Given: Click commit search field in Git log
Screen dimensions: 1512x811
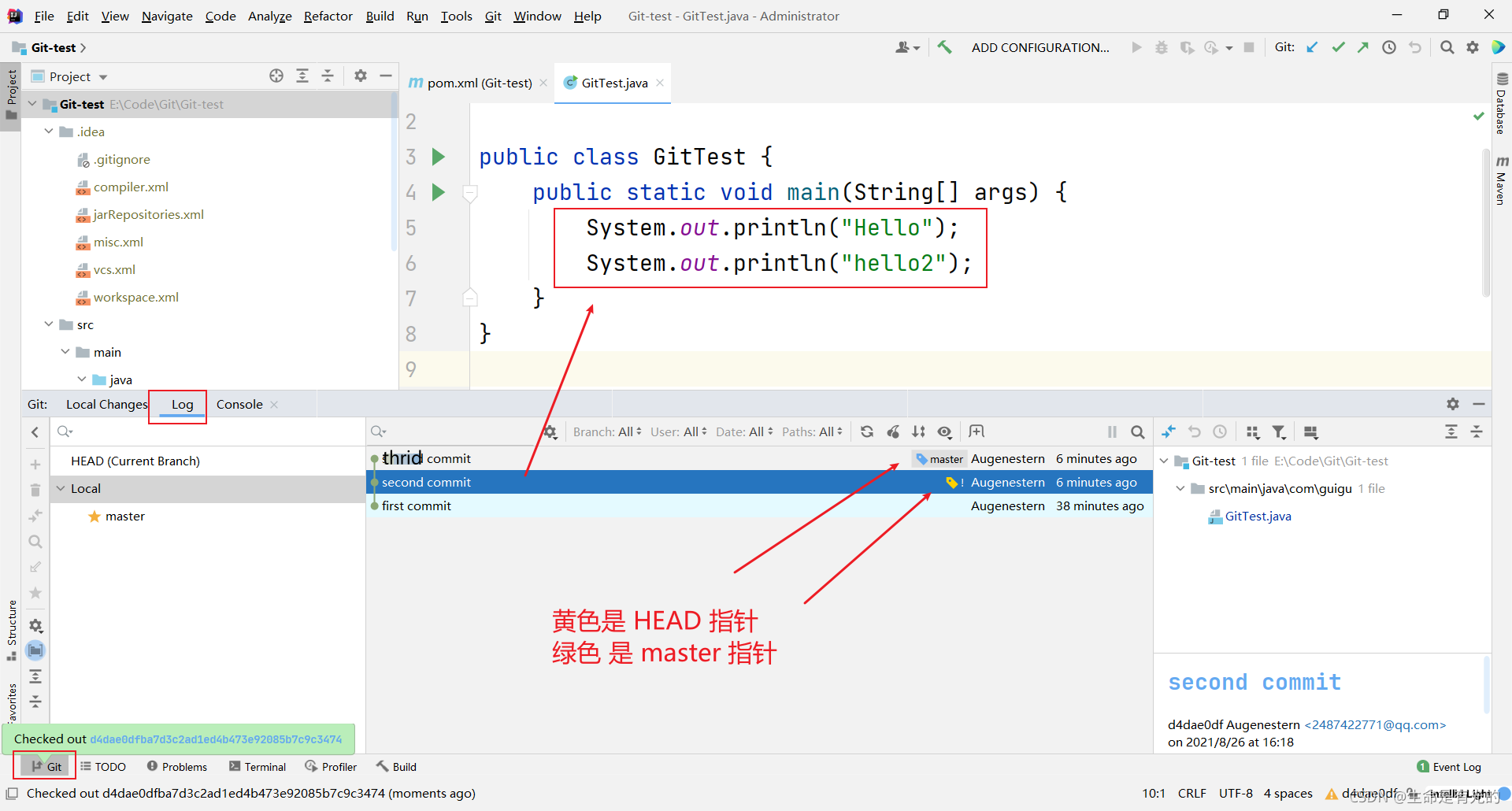Looking at the screenshot, I should [x=453, y=431].
